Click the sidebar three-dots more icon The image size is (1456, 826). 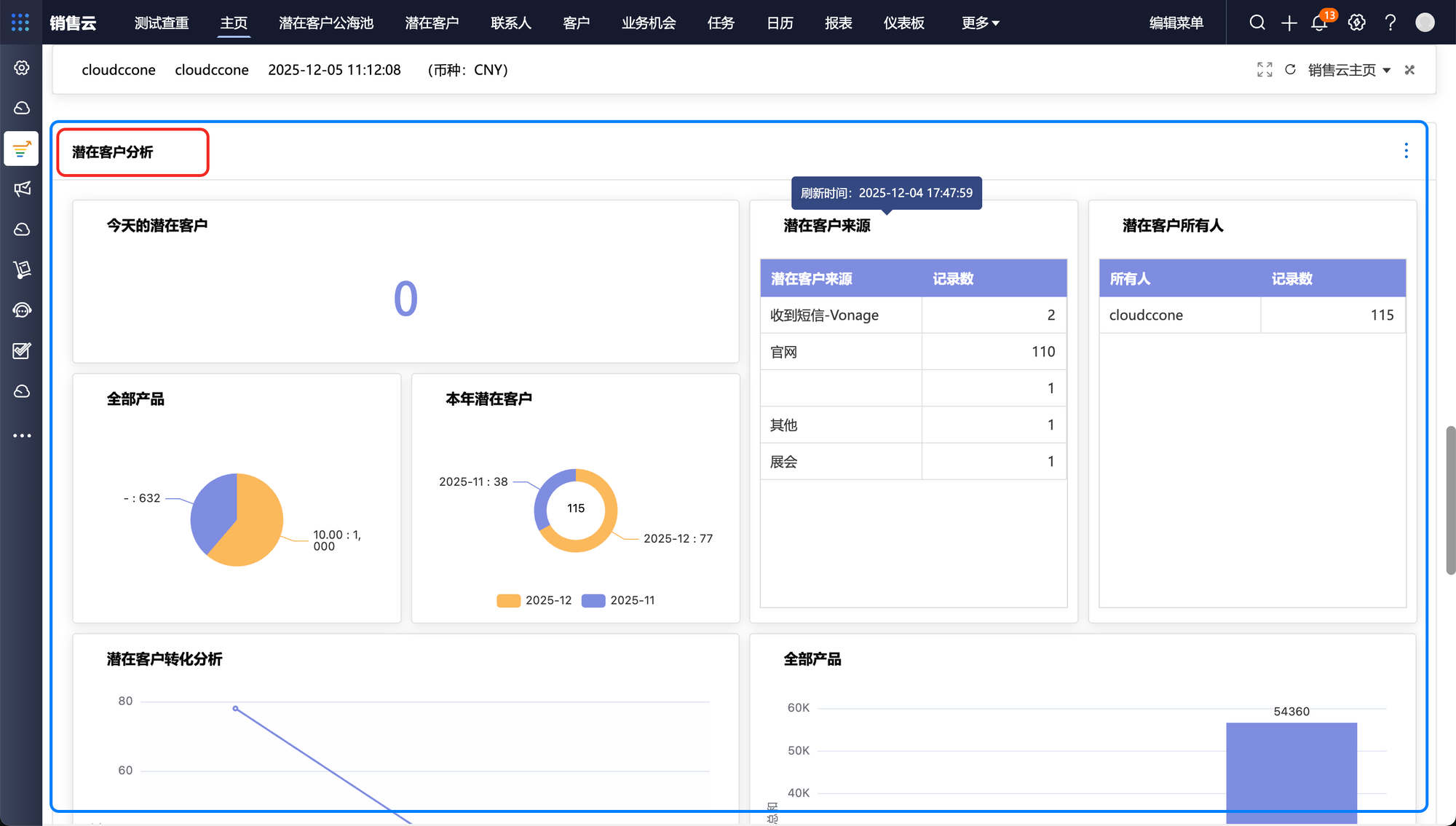coord(22,436)
